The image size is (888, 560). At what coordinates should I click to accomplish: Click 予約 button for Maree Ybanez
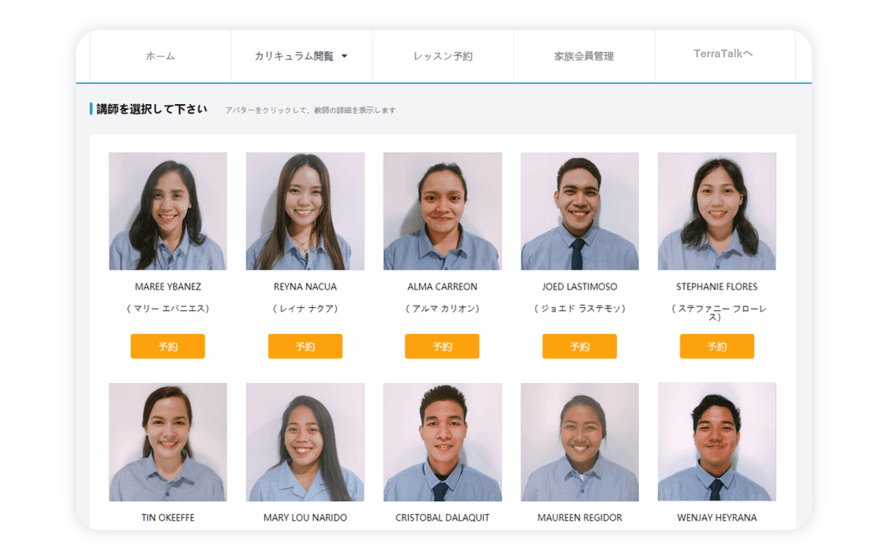(x=167, y=346)
